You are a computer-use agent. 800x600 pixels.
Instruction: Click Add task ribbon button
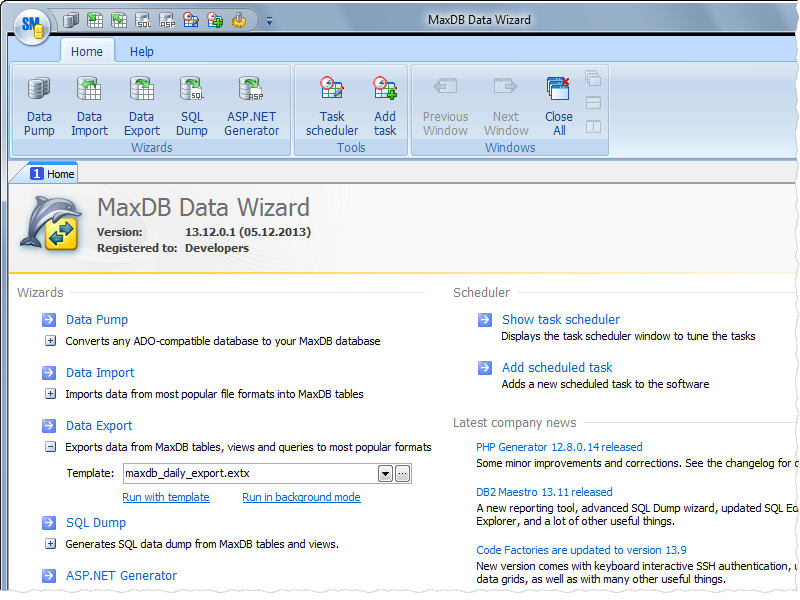tap(385, 107)
